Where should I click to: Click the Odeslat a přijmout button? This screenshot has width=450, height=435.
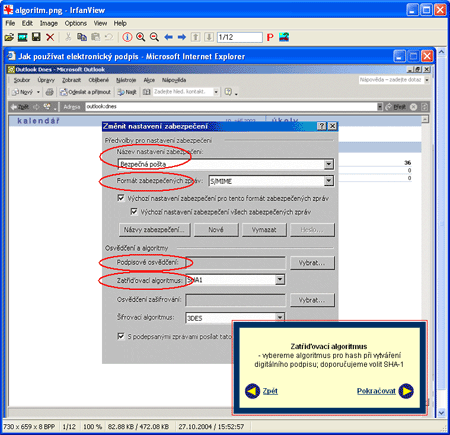(x=85, y=92)
